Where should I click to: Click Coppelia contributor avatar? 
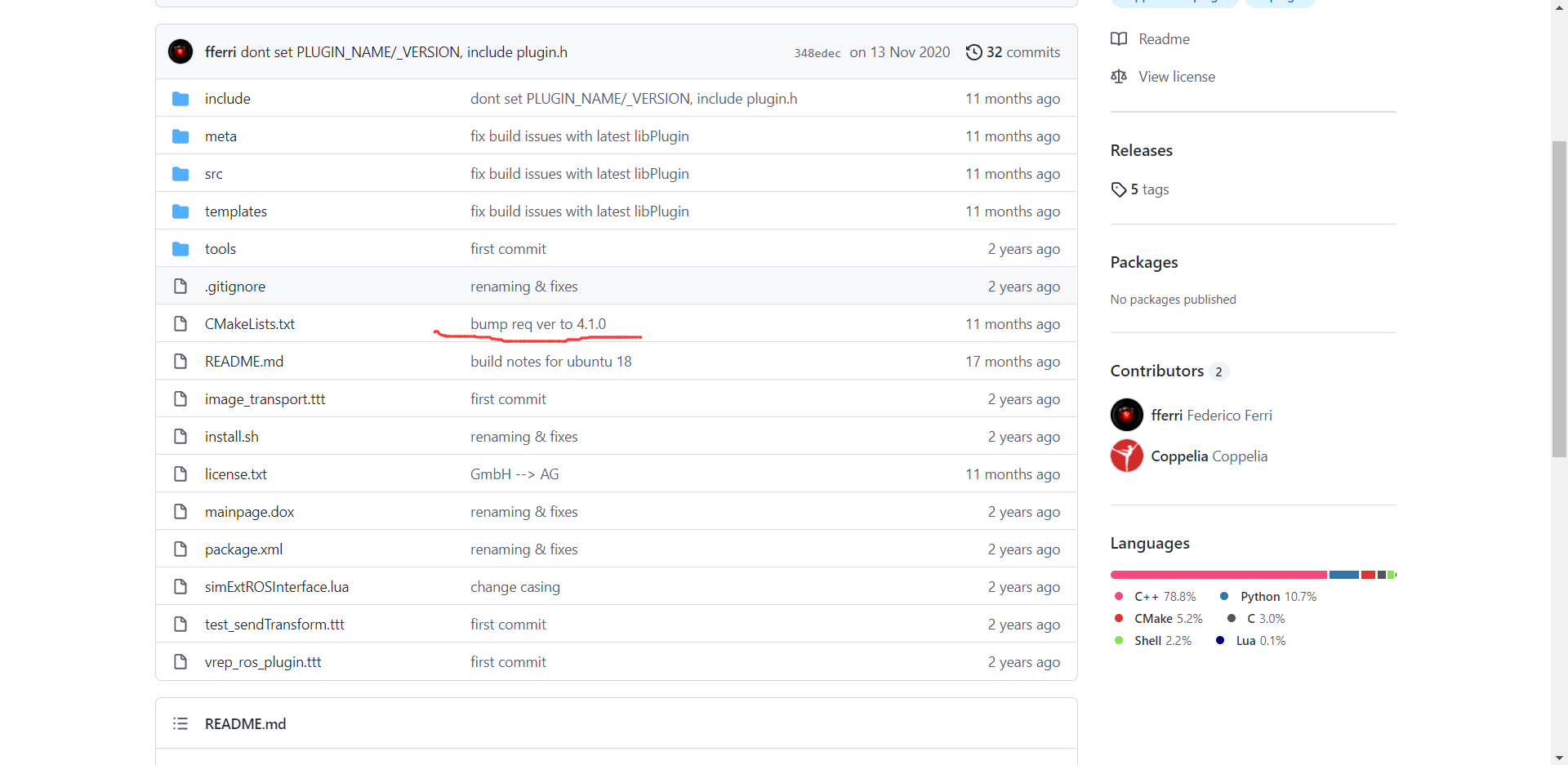tap(1127, 456)
